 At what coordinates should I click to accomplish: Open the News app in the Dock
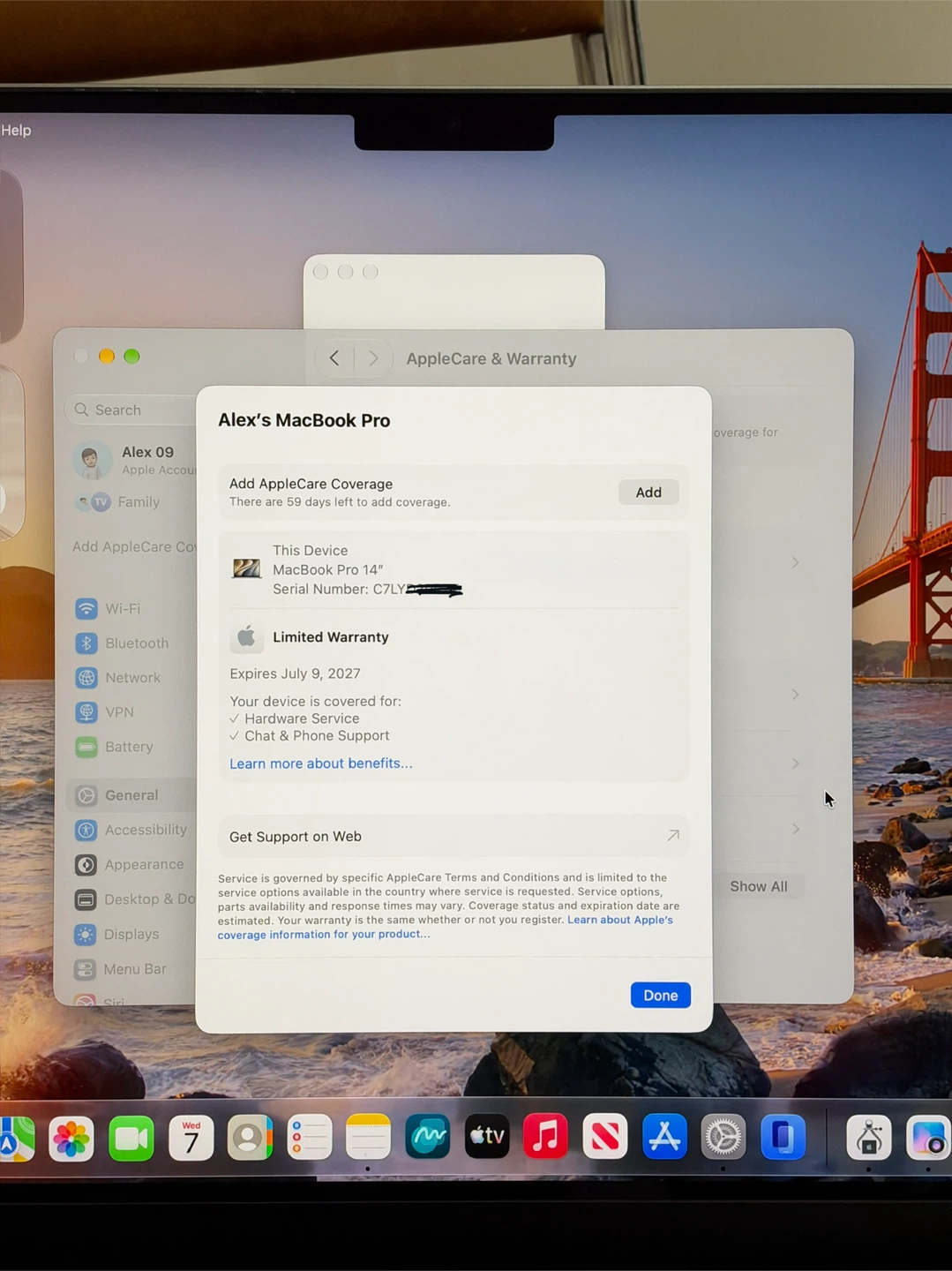click(605, 1137)
